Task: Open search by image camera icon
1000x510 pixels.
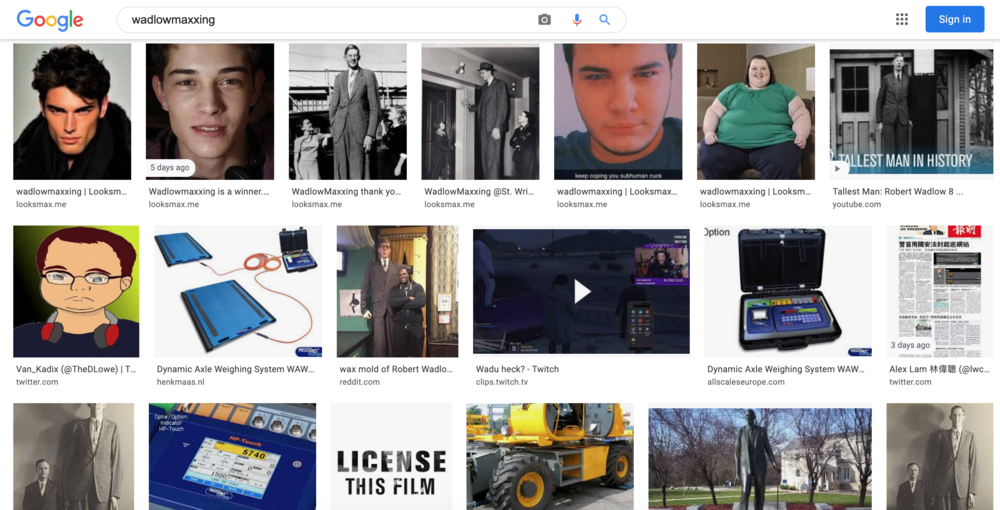Action: click(x=544, y=20)
